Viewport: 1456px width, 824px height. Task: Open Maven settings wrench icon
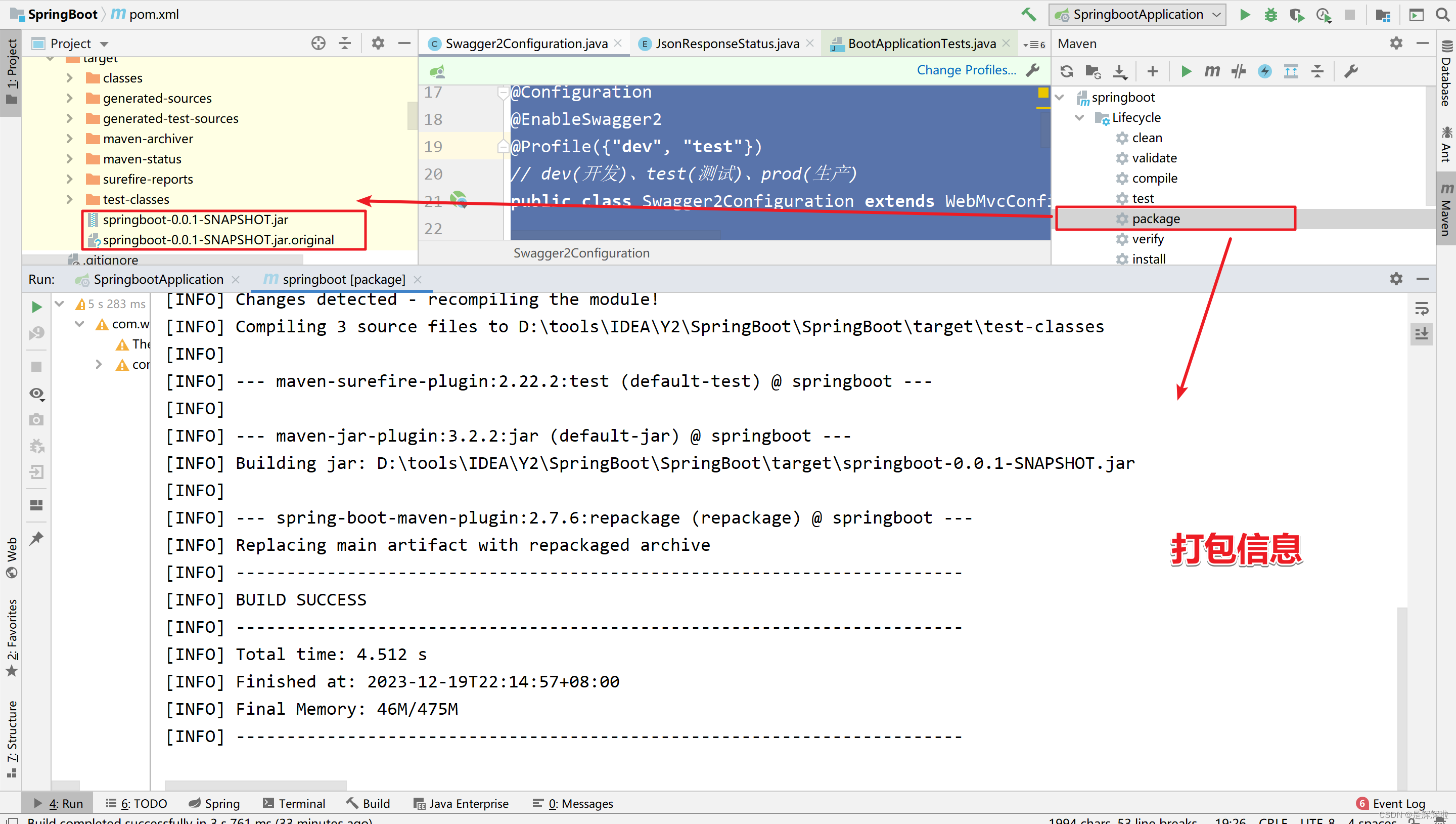pos(1351,71)
